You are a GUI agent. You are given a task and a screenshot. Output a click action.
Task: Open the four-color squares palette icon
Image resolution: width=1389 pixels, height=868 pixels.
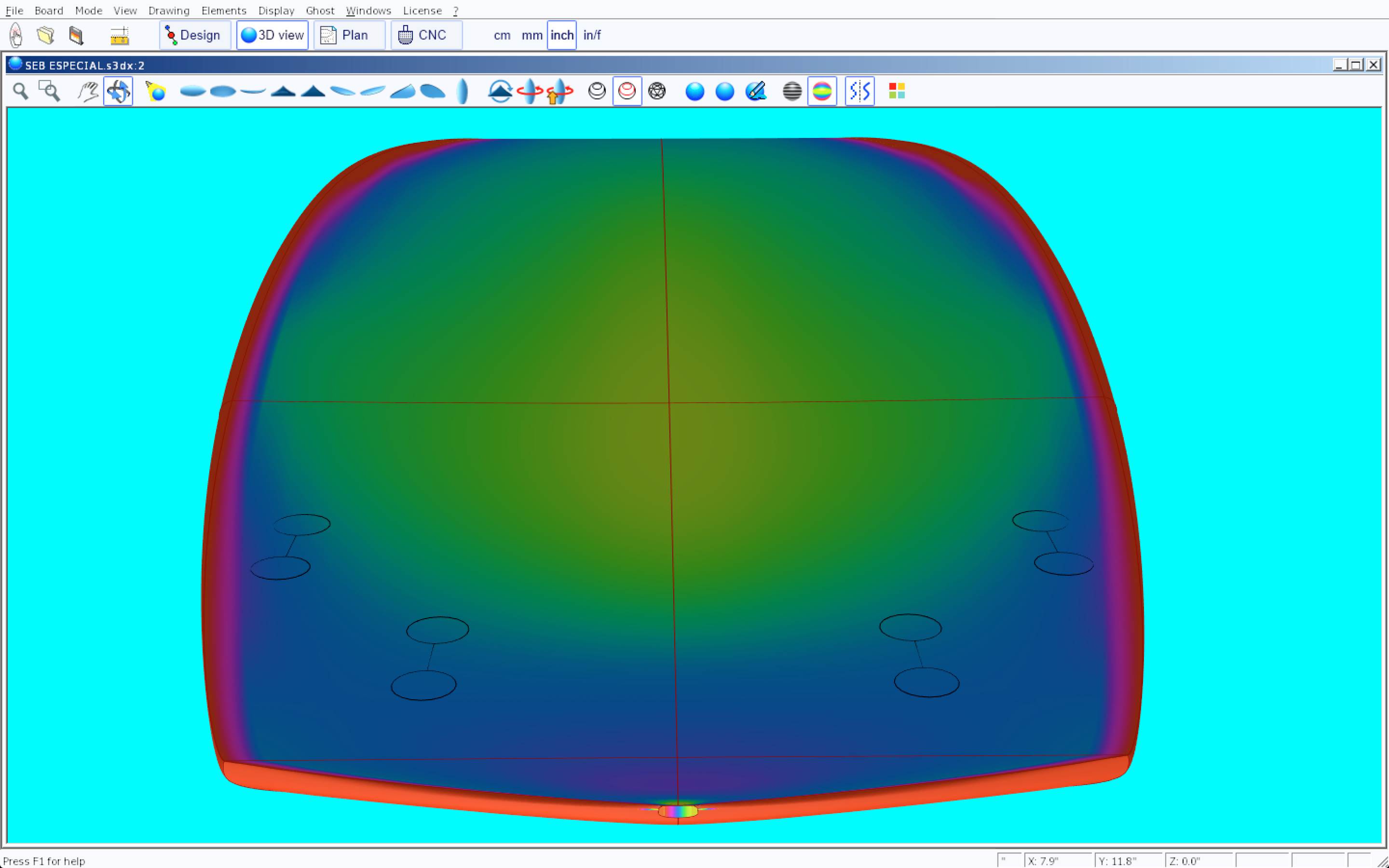[x=897, y=91]
